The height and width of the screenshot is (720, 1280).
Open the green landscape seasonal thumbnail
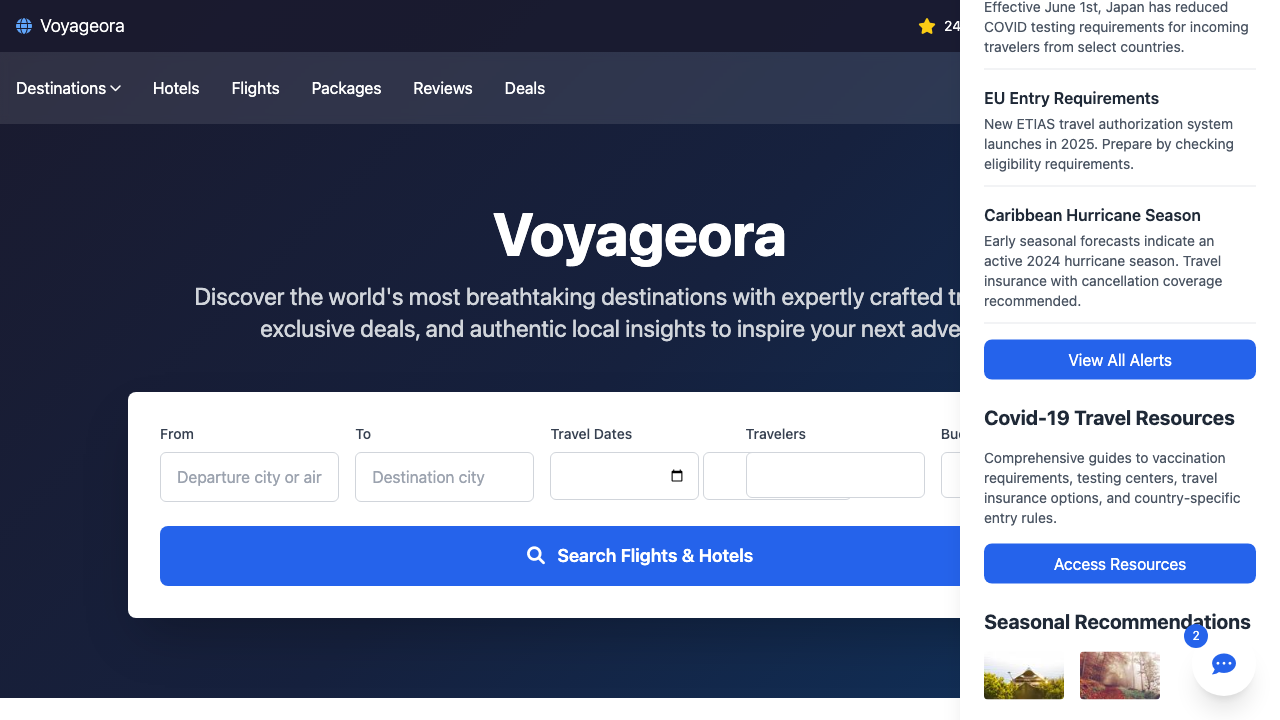pos(1024,676)
